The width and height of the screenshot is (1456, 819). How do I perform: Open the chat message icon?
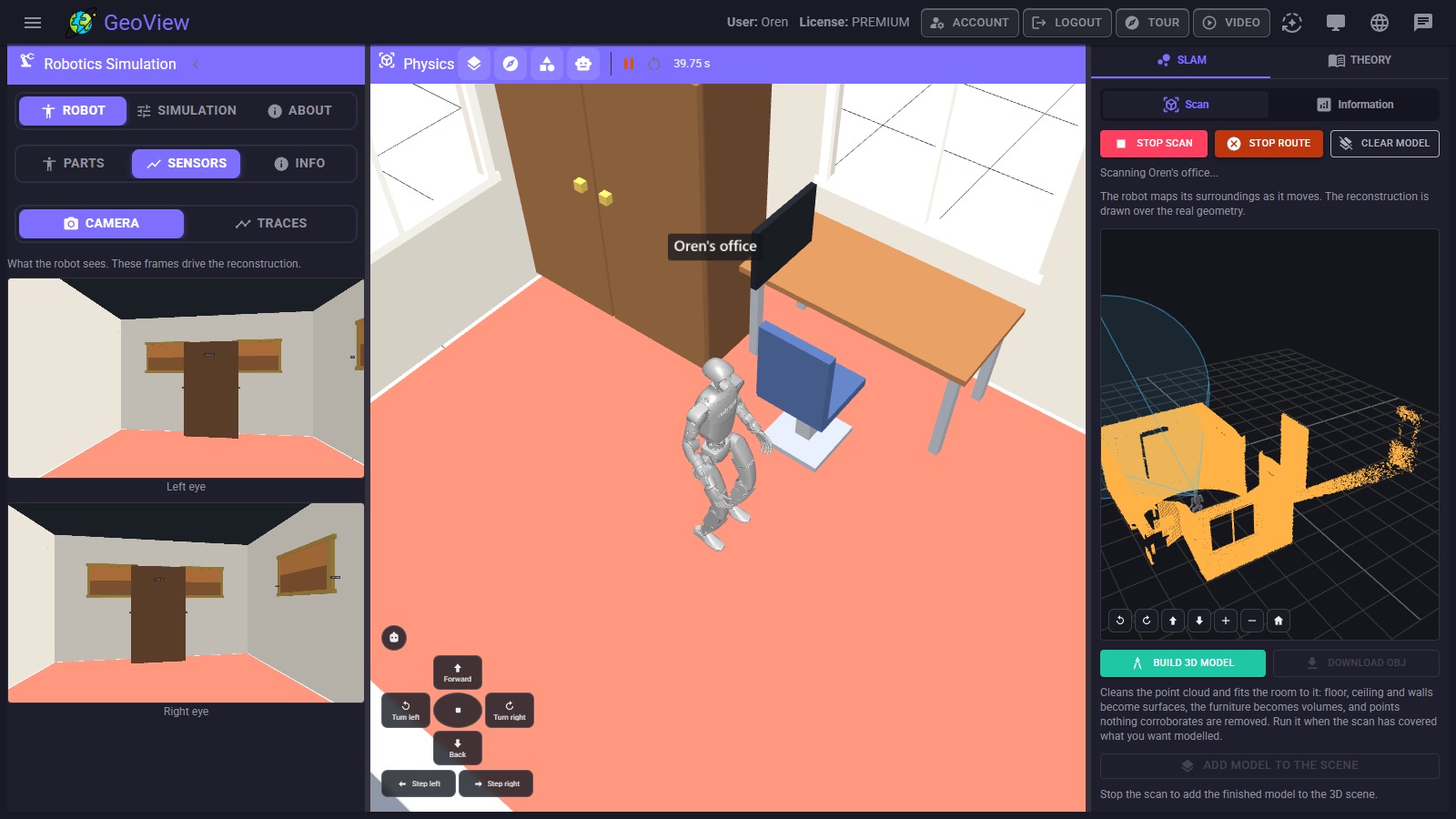point(1423,23)
